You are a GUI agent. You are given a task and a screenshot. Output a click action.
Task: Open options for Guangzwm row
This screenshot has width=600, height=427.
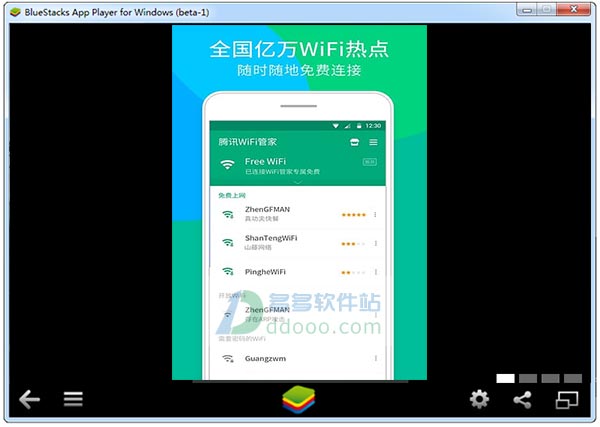(376, 359)
